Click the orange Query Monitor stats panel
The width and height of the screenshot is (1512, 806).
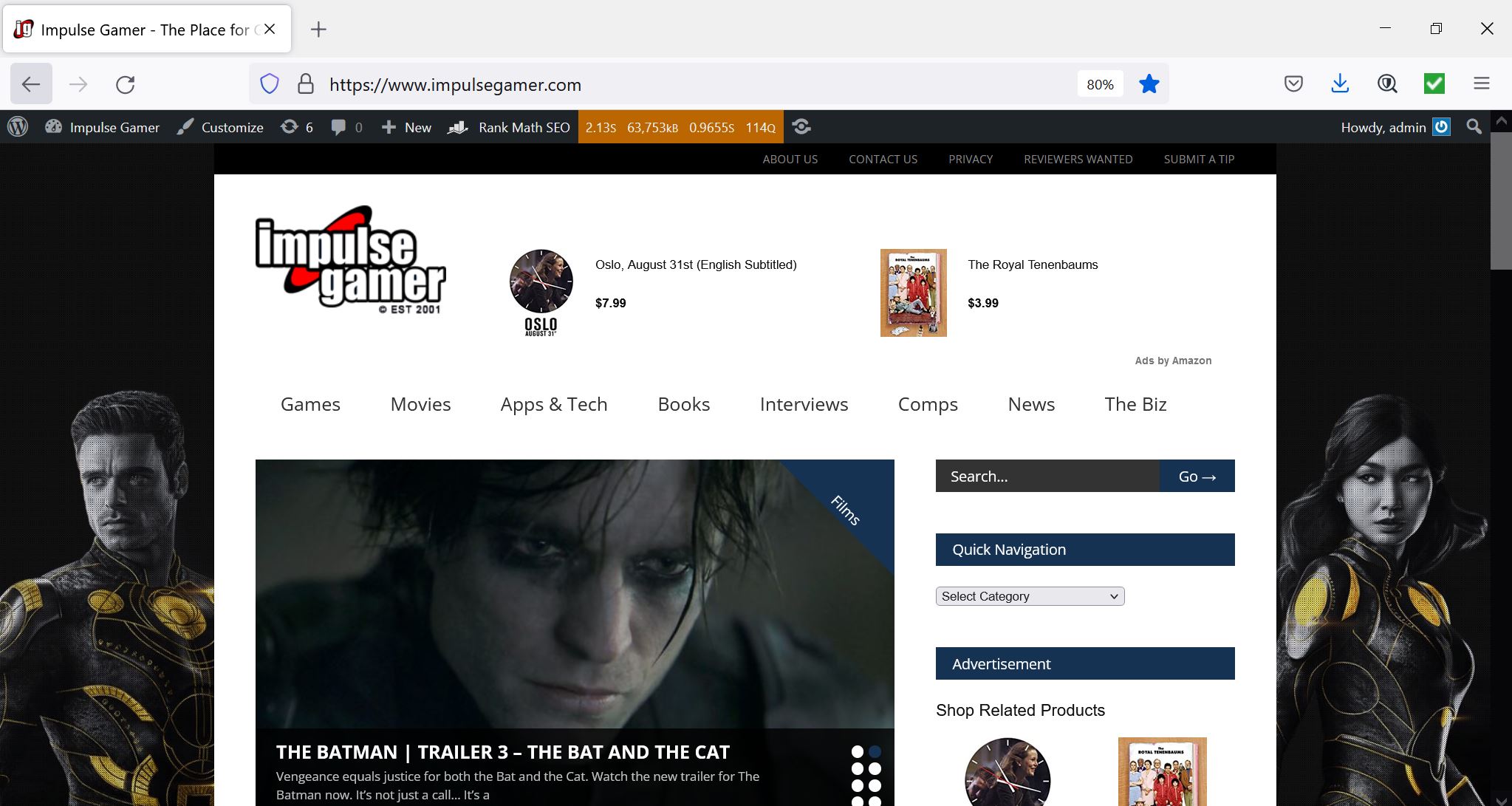680,127
